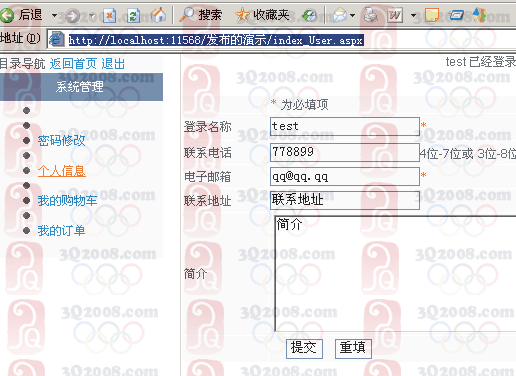Open the Search (搜索) toolbar button

[x=201, y=15]
